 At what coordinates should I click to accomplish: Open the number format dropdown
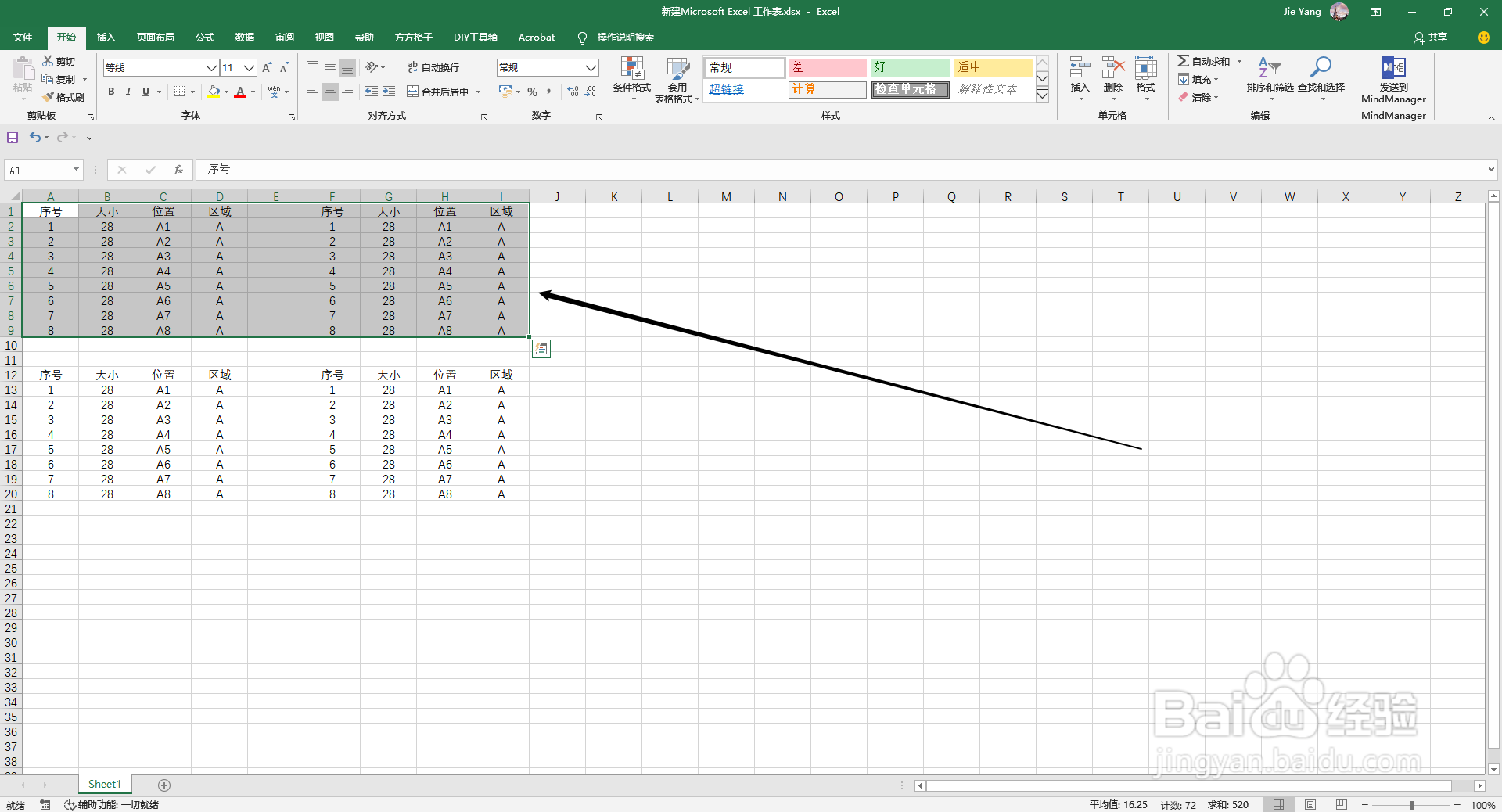click(591, 68)
